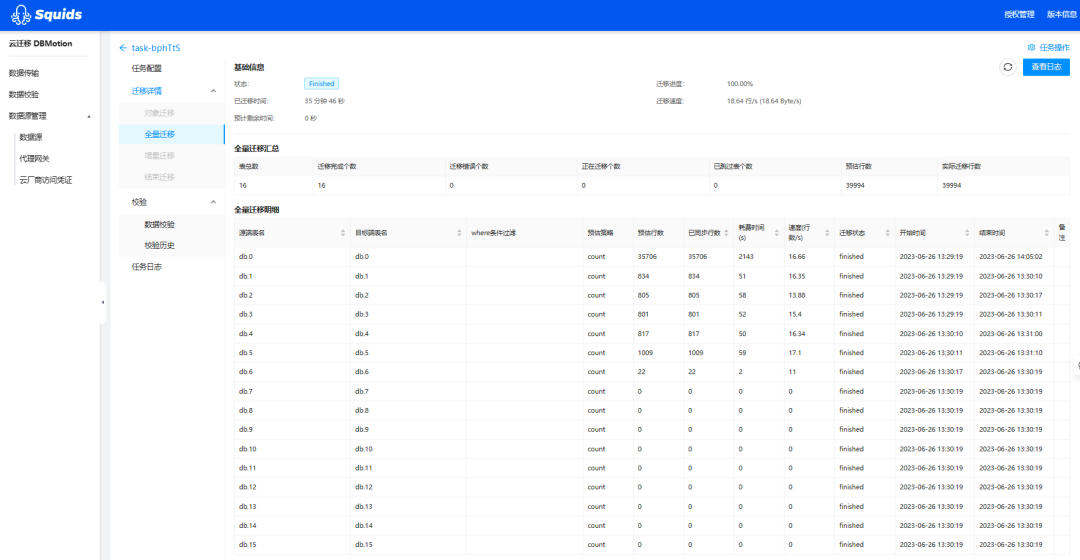Screen dimensions: 1080x560
Task: Click the sort icon in 目标端表名 header
Action: pos(459,233)
